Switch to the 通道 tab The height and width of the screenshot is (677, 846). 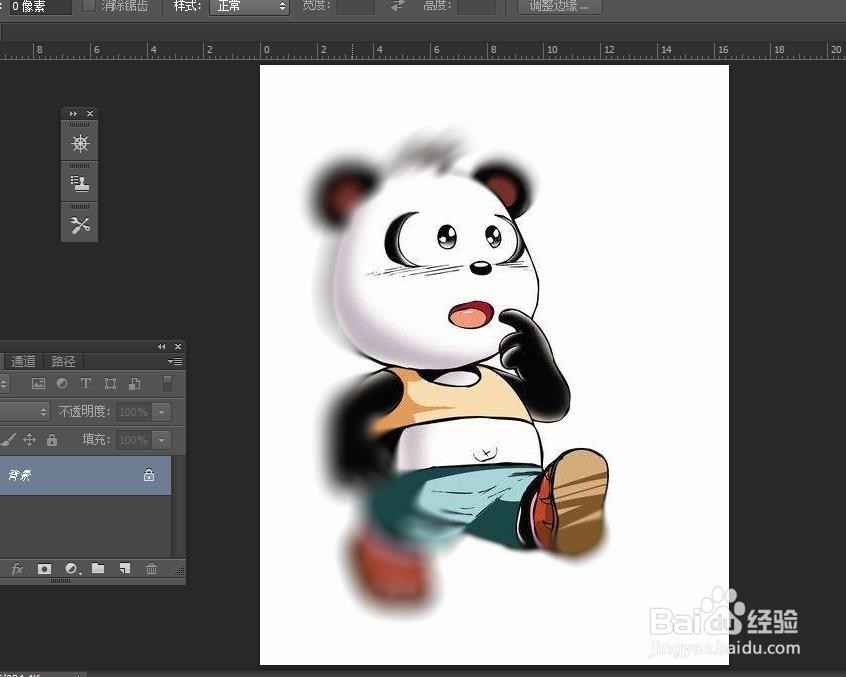[x=23, y=361]
